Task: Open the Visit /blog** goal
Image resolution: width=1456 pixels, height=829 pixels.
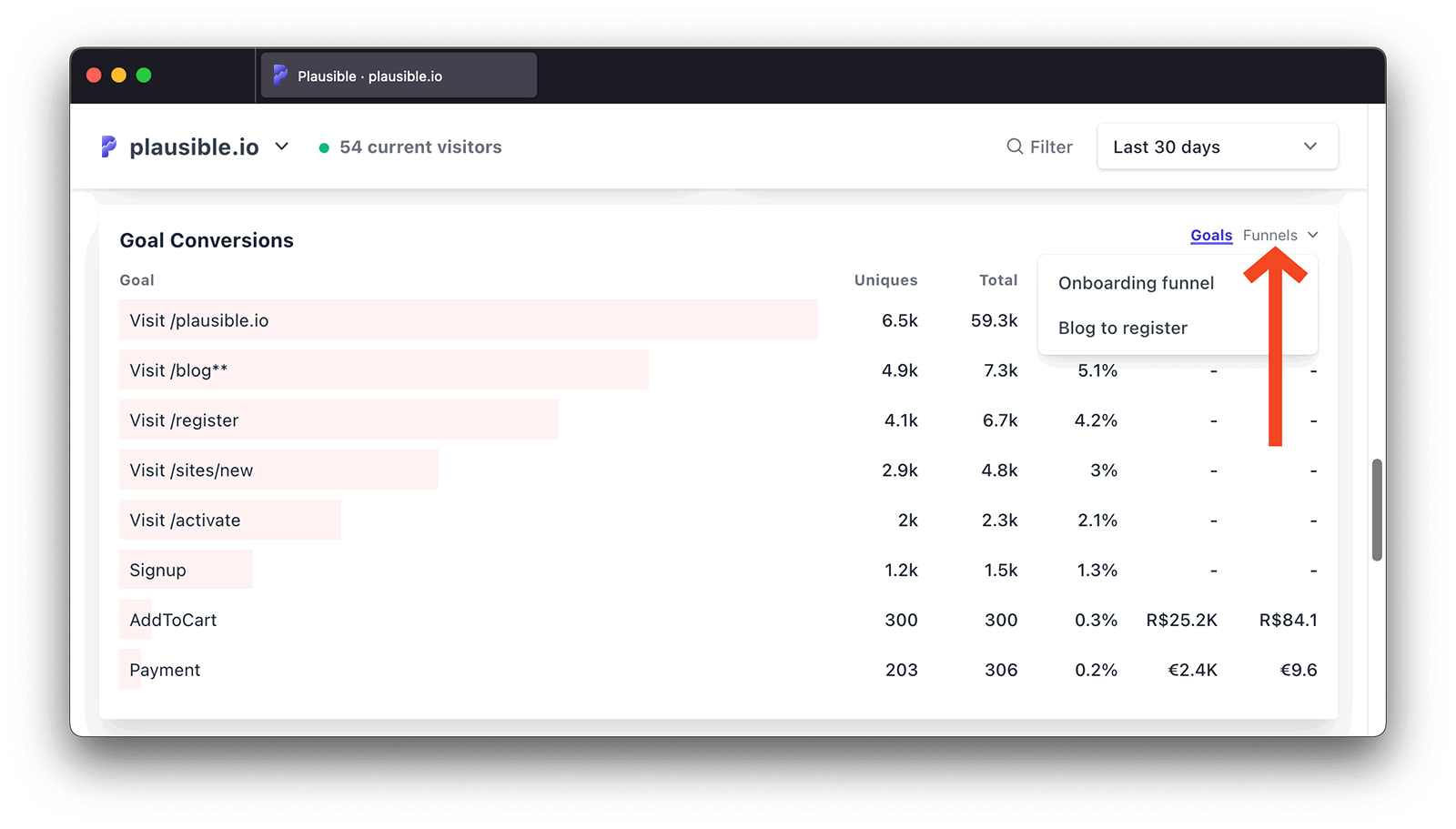Action: point(178,370)
